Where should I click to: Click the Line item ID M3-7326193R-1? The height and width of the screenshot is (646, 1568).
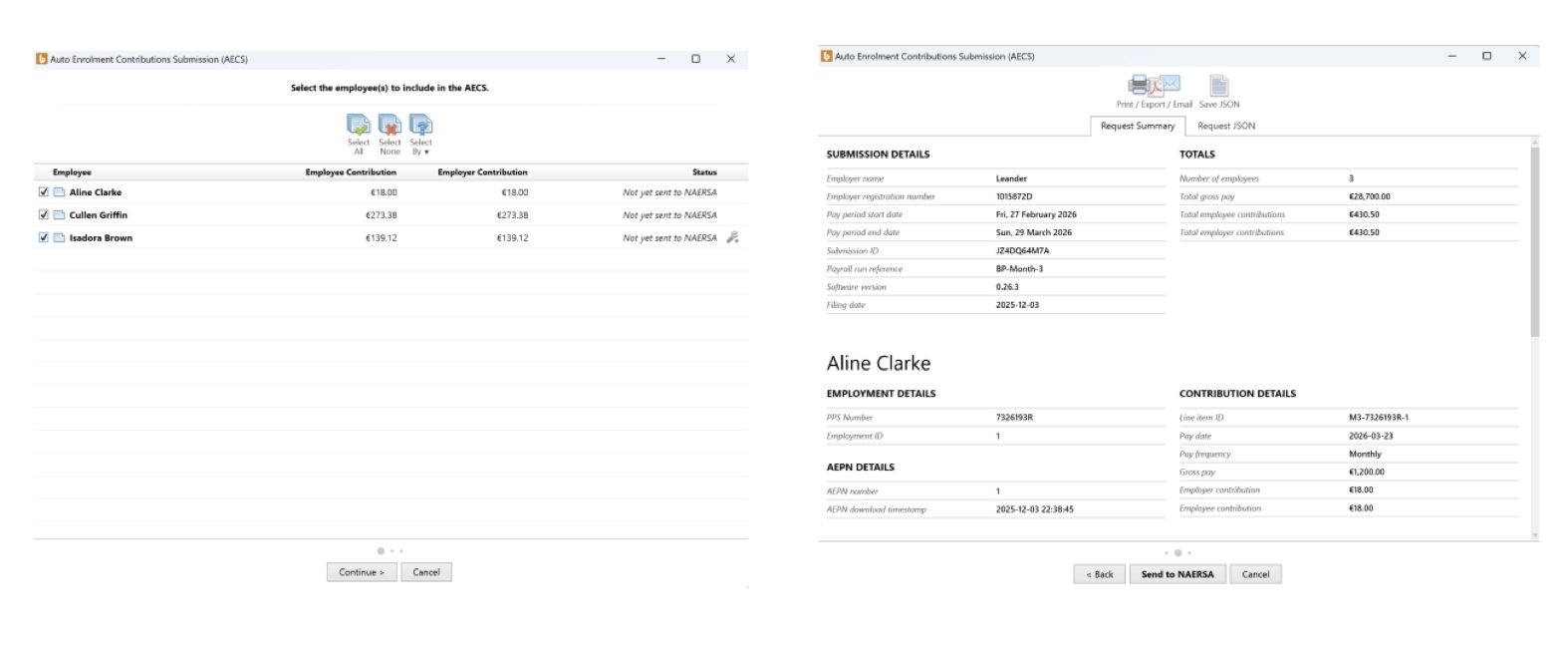click(x=1379, y=418)
